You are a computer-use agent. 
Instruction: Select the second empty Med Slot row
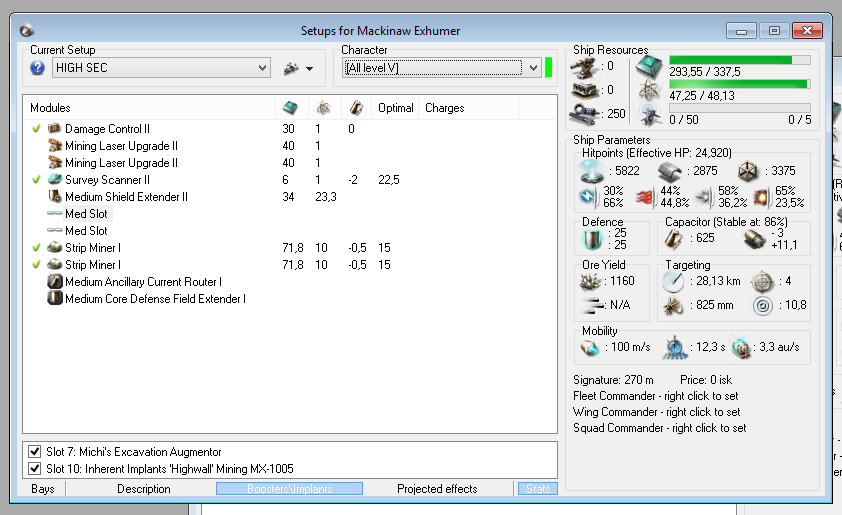tap(77, 230)
